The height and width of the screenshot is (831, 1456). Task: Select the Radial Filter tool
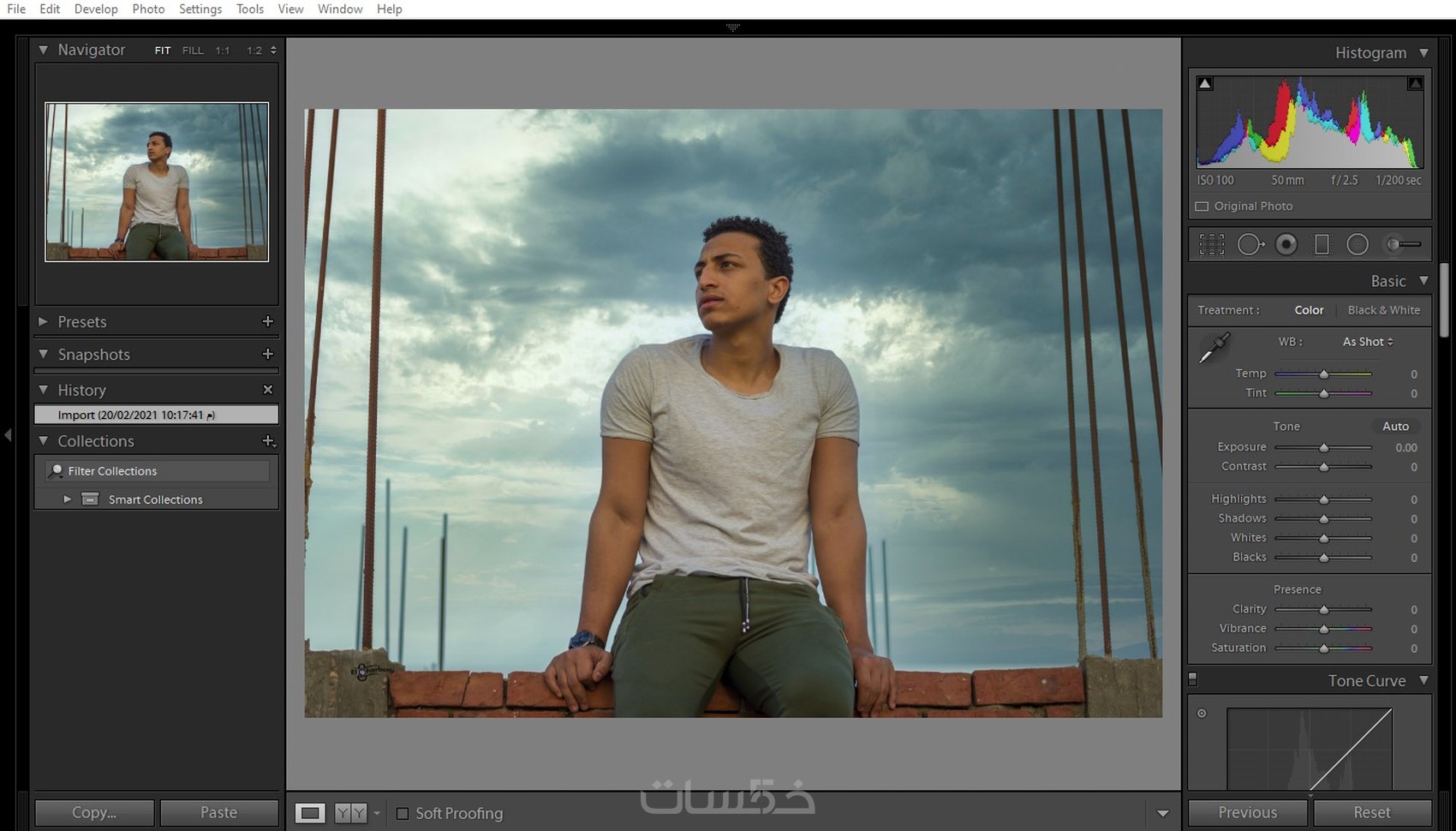(x=1358, y=245)
